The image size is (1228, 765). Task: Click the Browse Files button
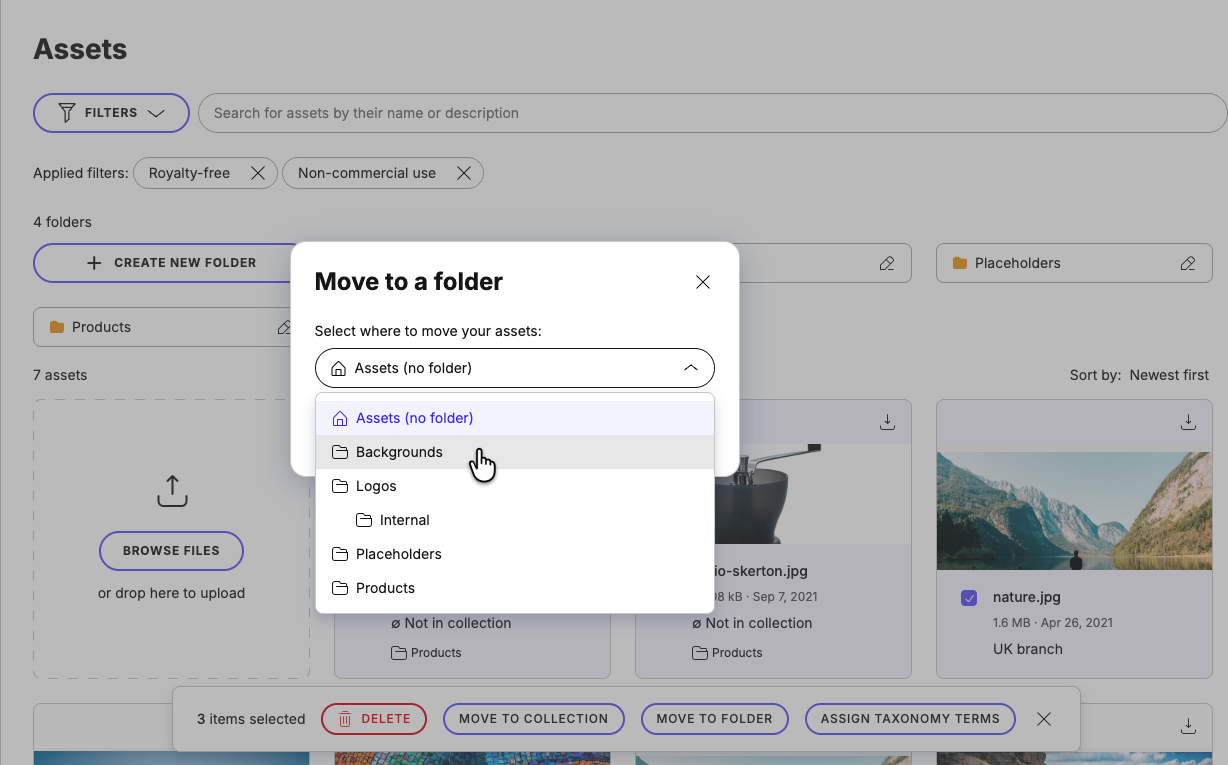click(171, 551)
